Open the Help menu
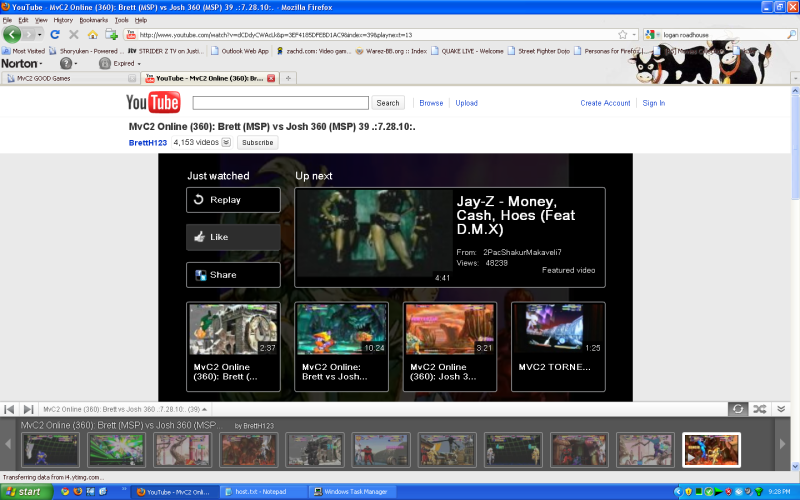The height and width of the screenshot is (500, 800). pos(141,20)
